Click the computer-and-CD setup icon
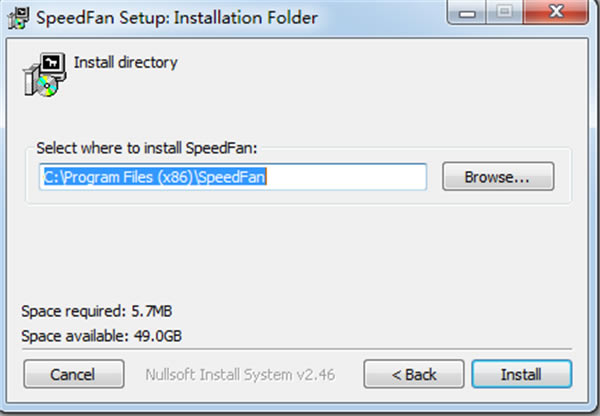Screen dimensions: 600x416 click(x=45, y=75)
